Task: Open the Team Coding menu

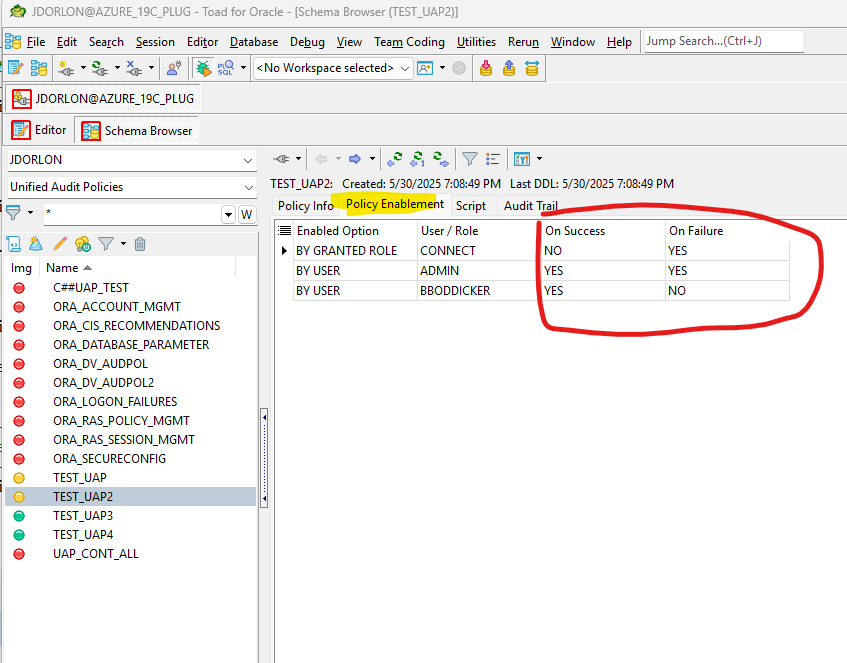Action: 409,42
